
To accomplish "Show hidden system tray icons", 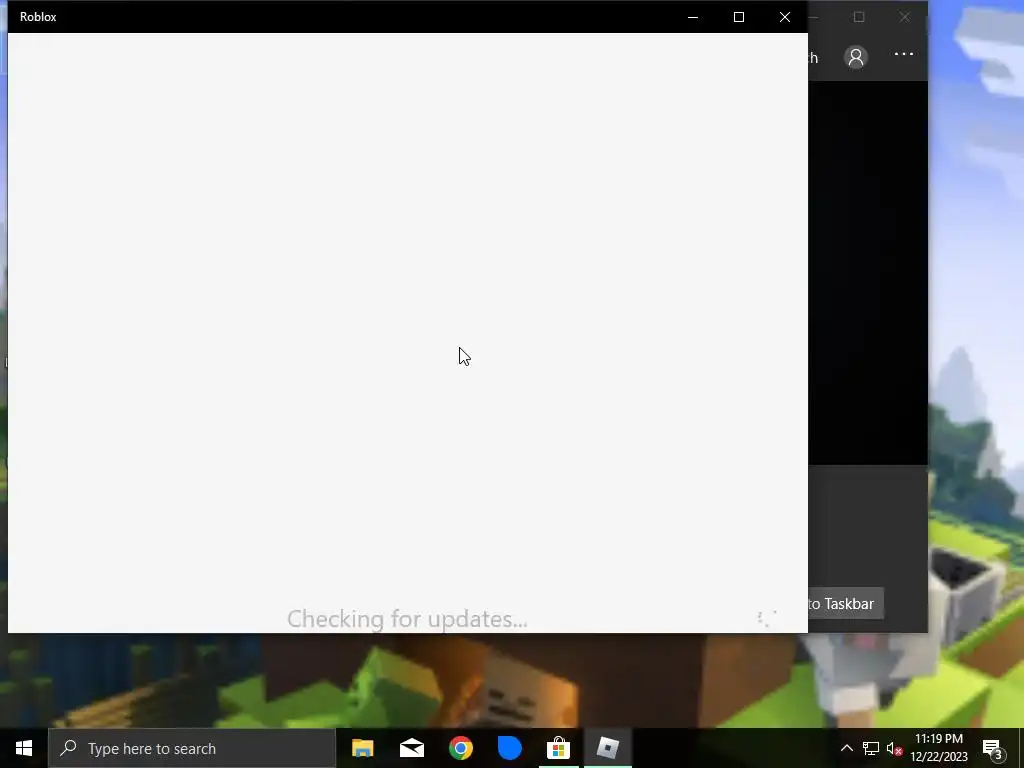I will [846, 748].
